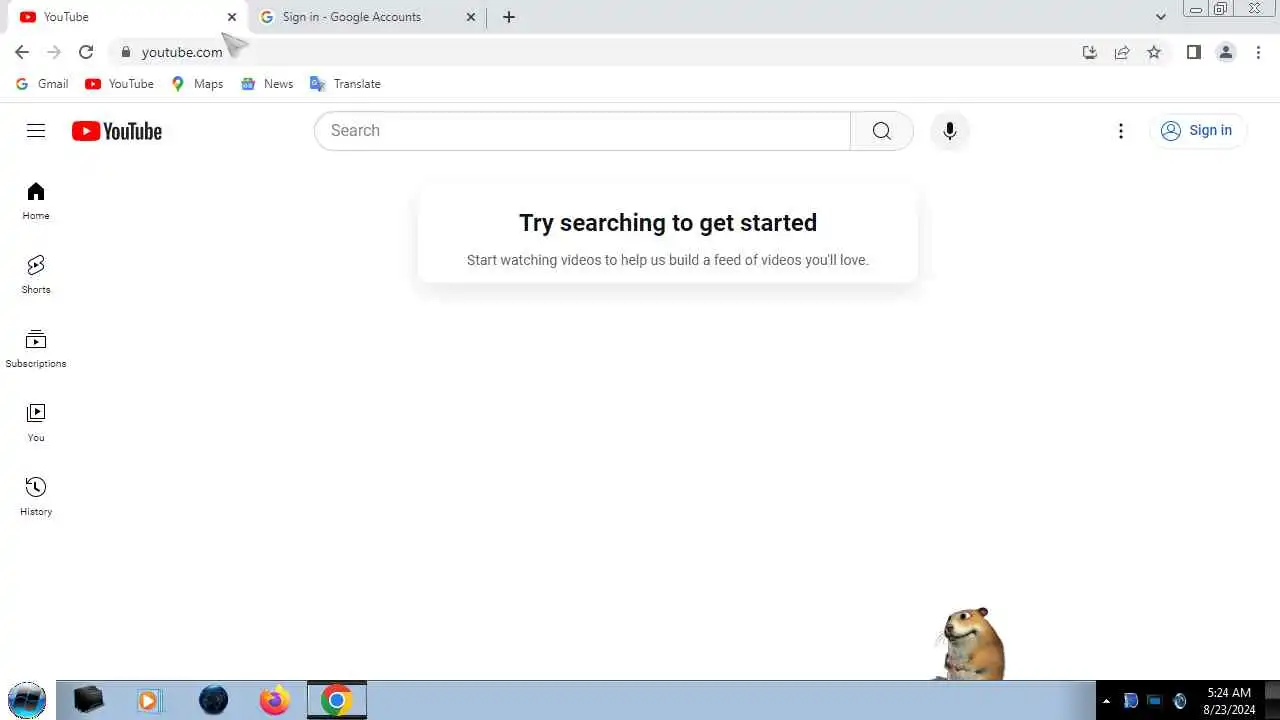Click the Sign in button on YouTube
The width and height of the screenshot is (1280, 720).
point(1197,131)
